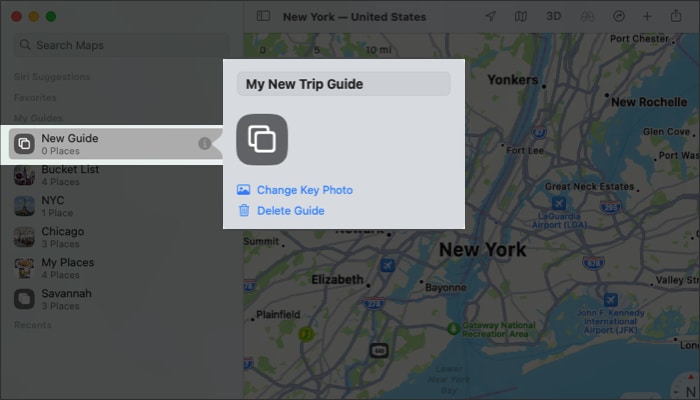Viewport: 700px width, 400px height.
Task: Click the Glen Cove map label
Action: coord(667,132)
